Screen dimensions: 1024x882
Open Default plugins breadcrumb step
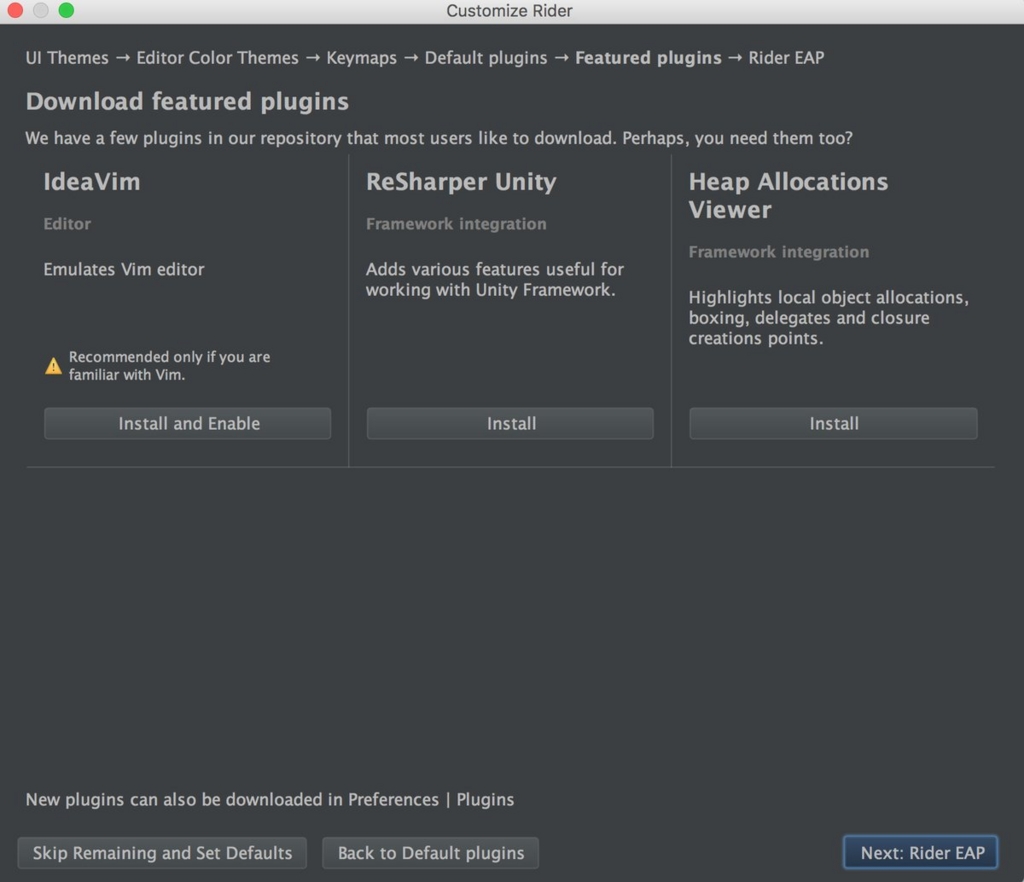(x=486, y=58)
